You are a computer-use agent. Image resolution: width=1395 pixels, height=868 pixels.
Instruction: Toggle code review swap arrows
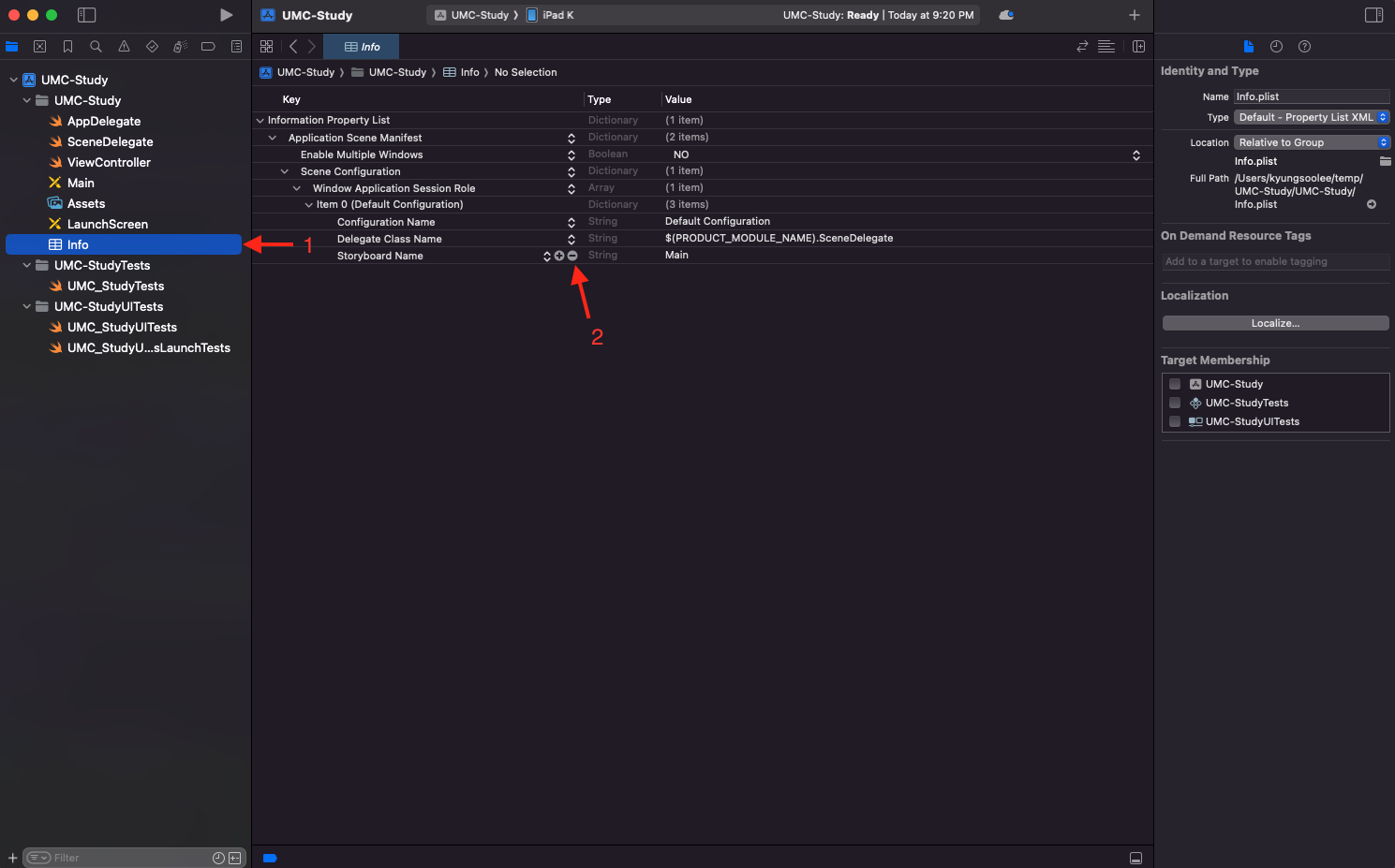click(x=1082, y=46)
